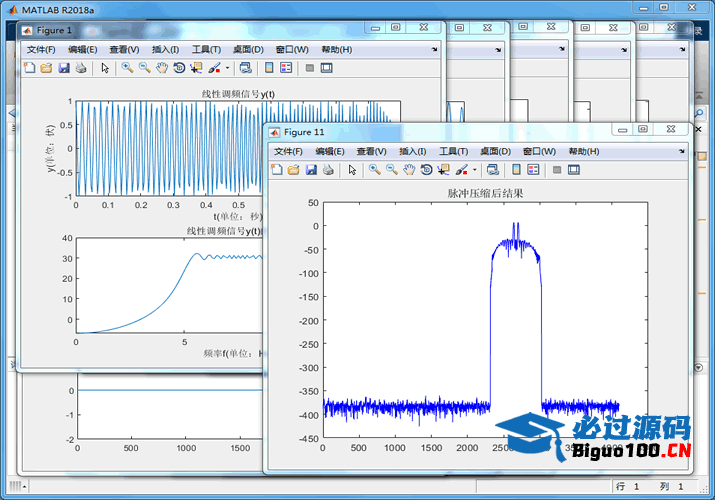Image resolution: width=715 pixels, height=500 pixels.
Task: Open 查看(V) menu in Figure 11
Action: coord(371,151)
